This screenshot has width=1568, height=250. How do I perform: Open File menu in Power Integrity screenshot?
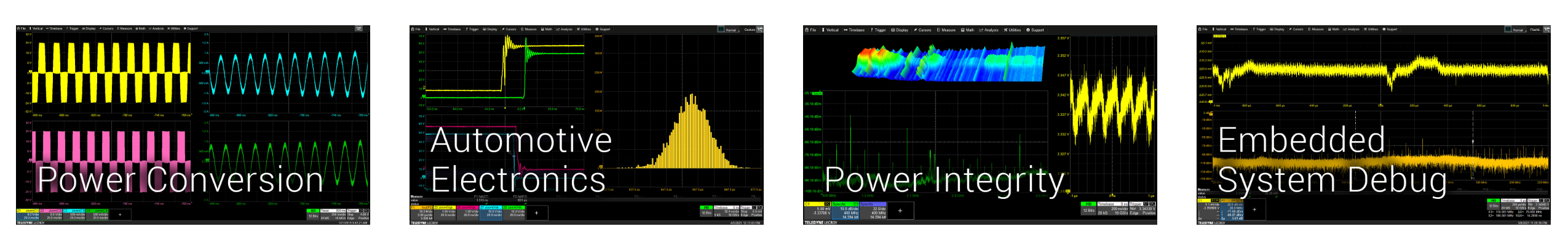[810, 30]
